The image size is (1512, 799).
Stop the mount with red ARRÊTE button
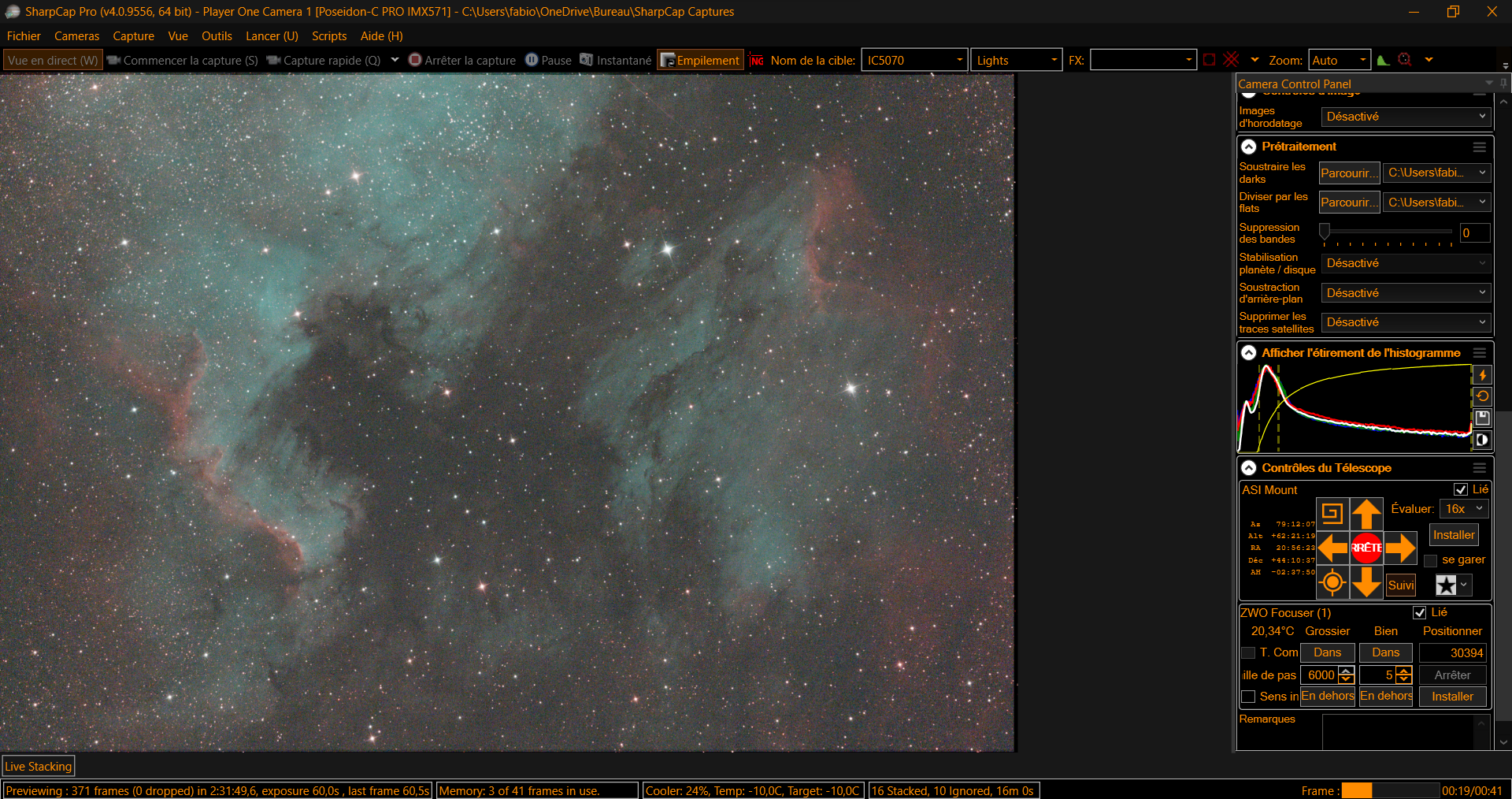click(x=1367, y=548)
